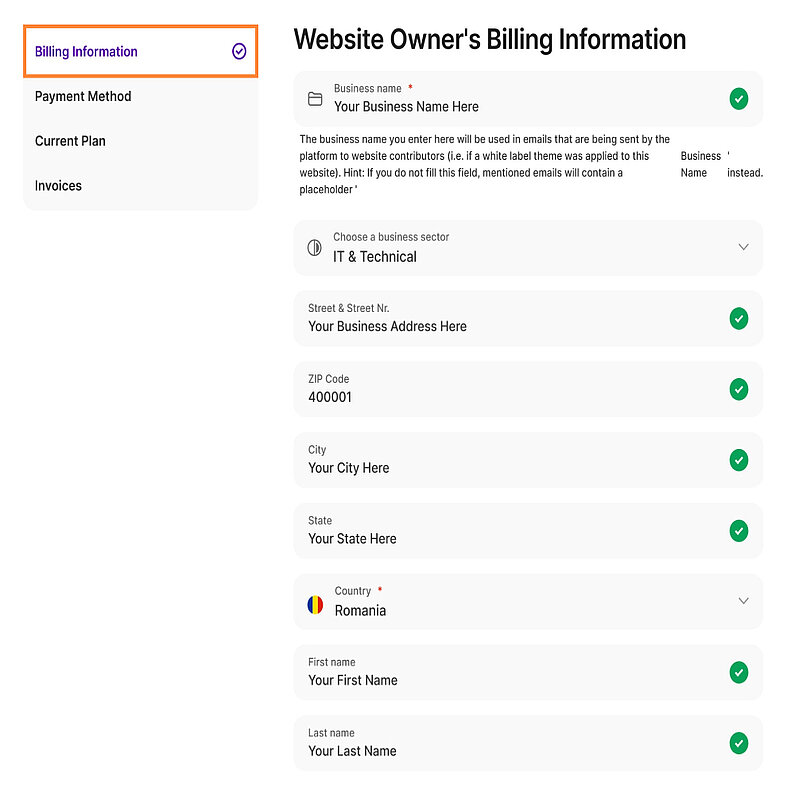Click green checkmark in Last name field
Viewport: 795px width, 795px height.
click(x=738, y=743)
